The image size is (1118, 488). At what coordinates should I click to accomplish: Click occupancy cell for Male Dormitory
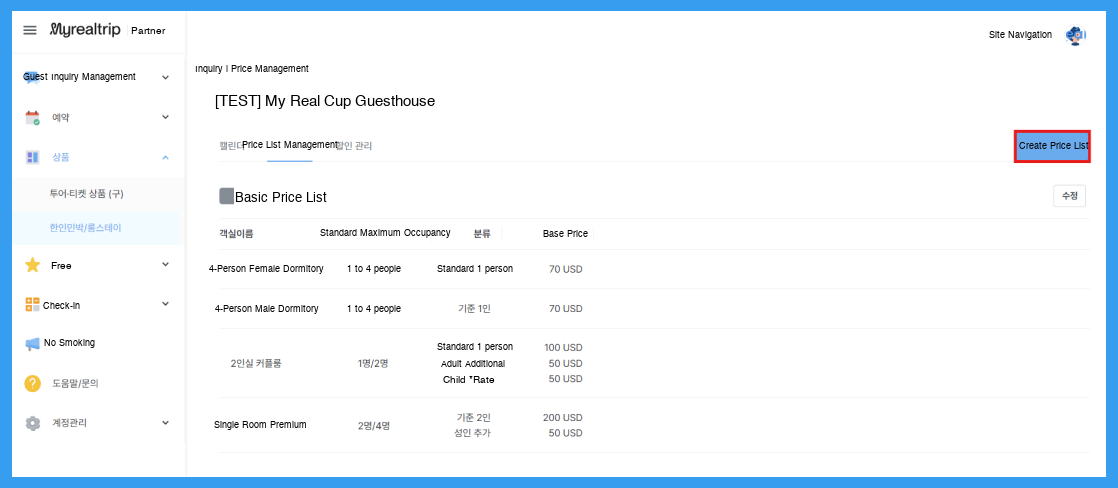click(x=374, y=308)
